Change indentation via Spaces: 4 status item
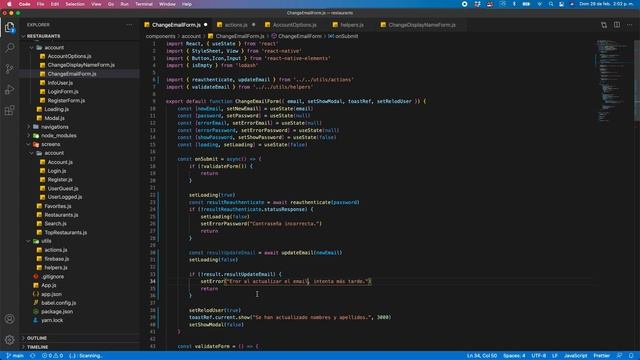The height and width of the screenshot is (360, 640). (x=514, y=356)
